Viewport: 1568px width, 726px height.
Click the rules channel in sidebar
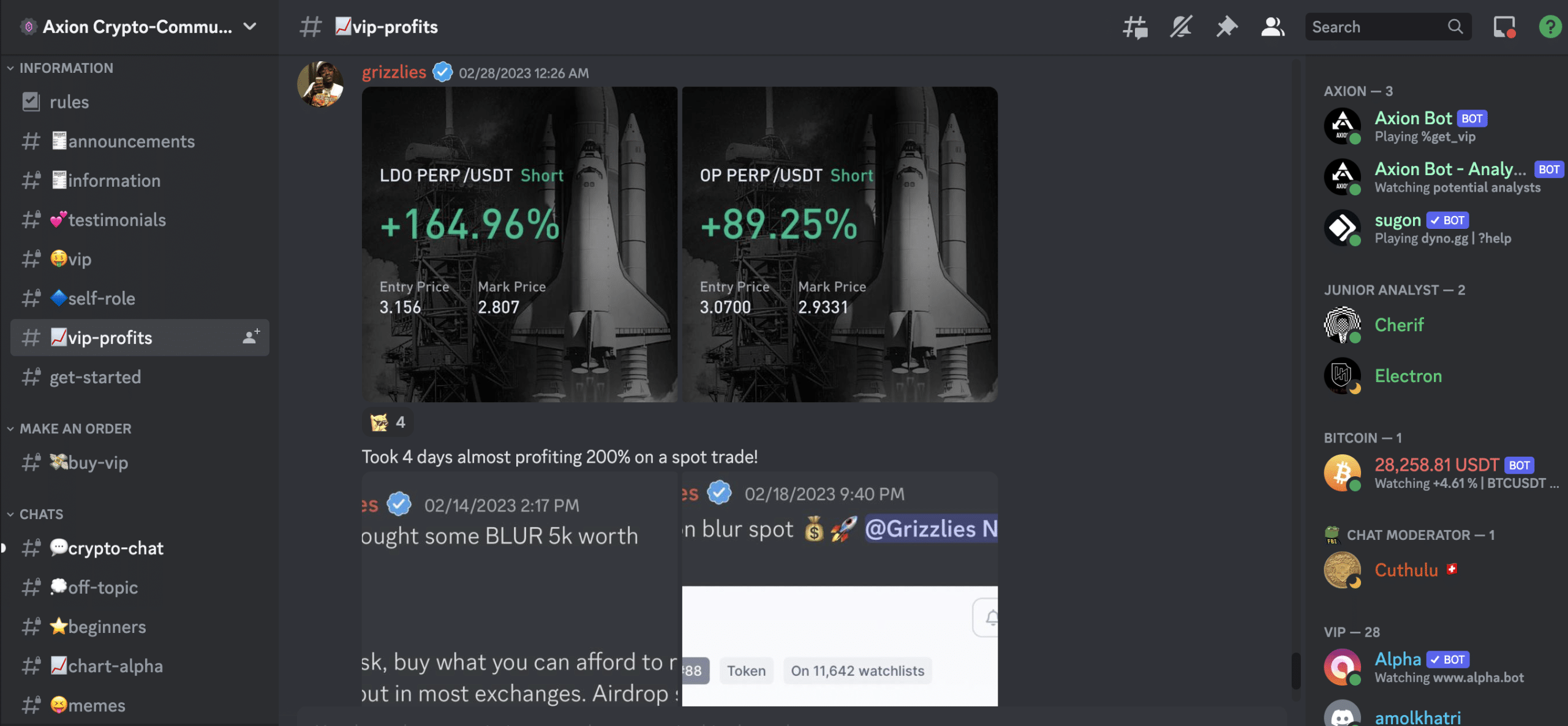click(x=69, y=102)
